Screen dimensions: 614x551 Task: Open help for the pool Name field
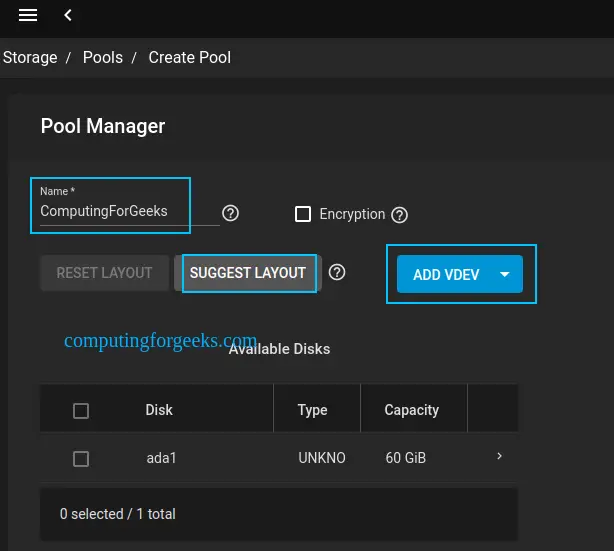tap(230, 213)
